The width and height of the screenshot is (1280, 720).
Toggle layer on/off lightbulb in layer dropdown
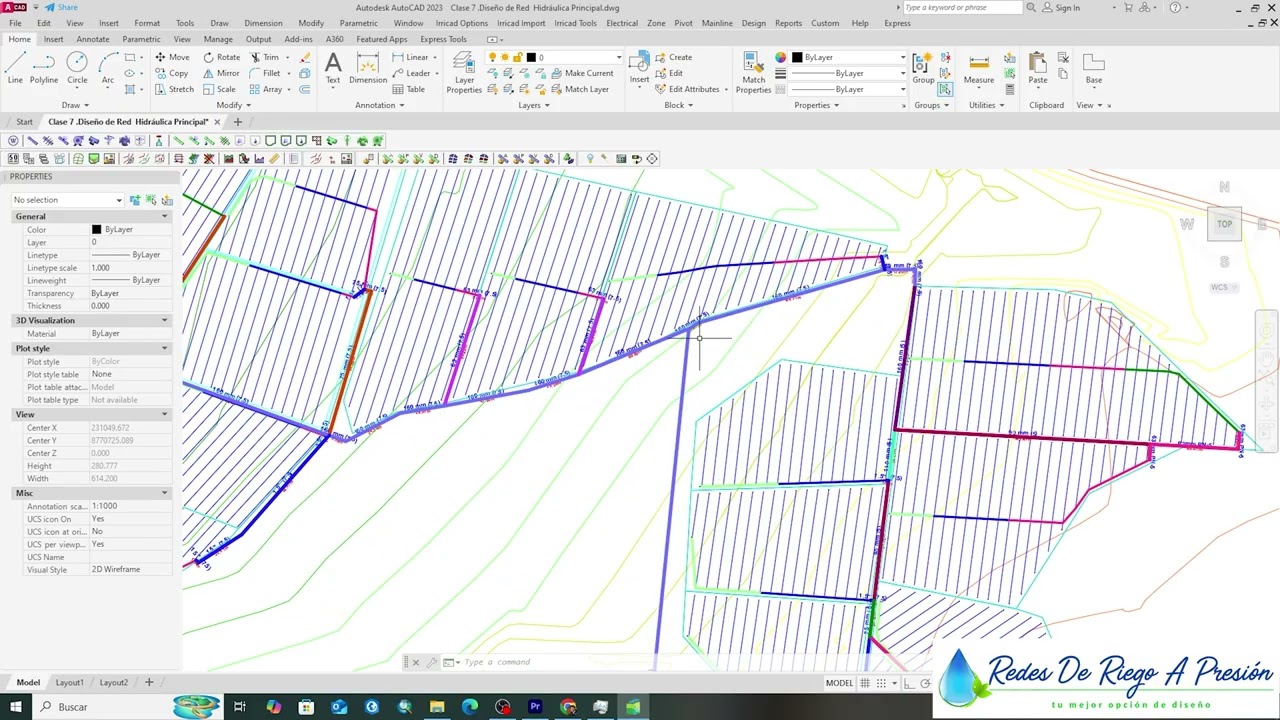pos(492,57)
